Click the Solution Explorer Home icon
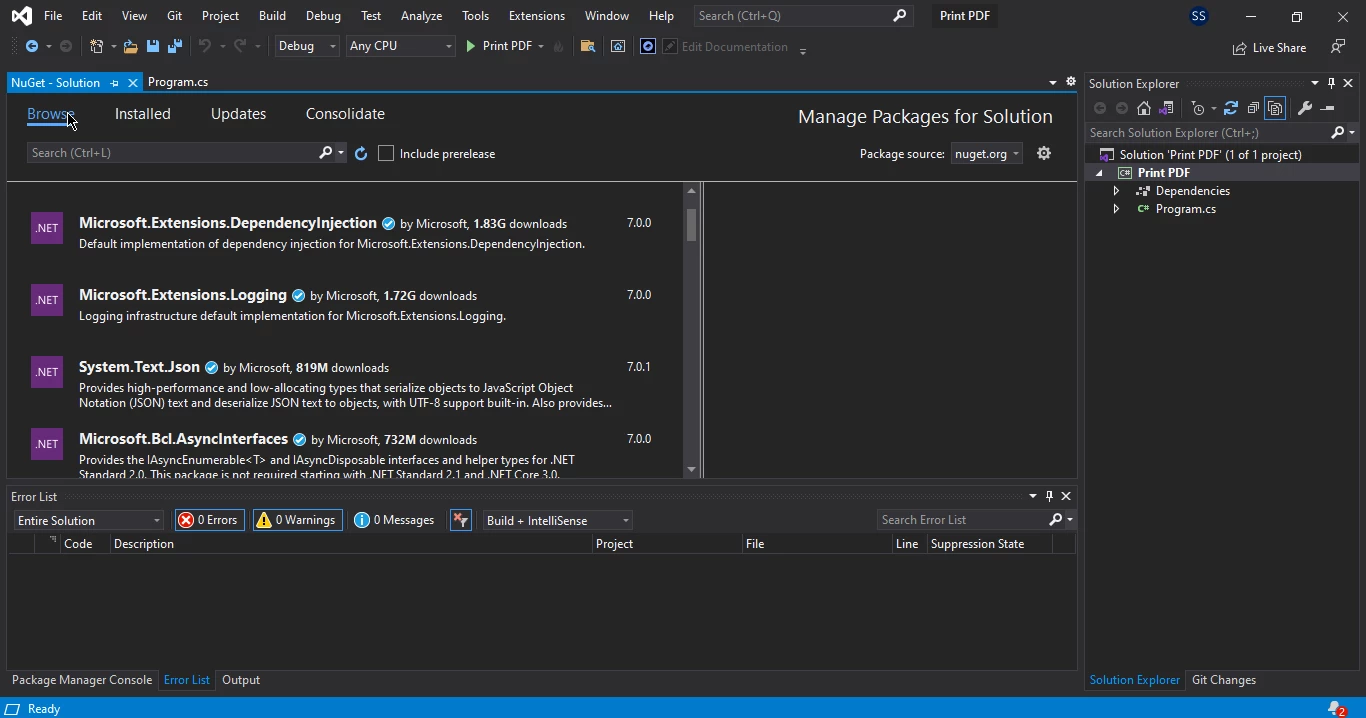Screen dimensions: 1366x718 pos(1144,108)
